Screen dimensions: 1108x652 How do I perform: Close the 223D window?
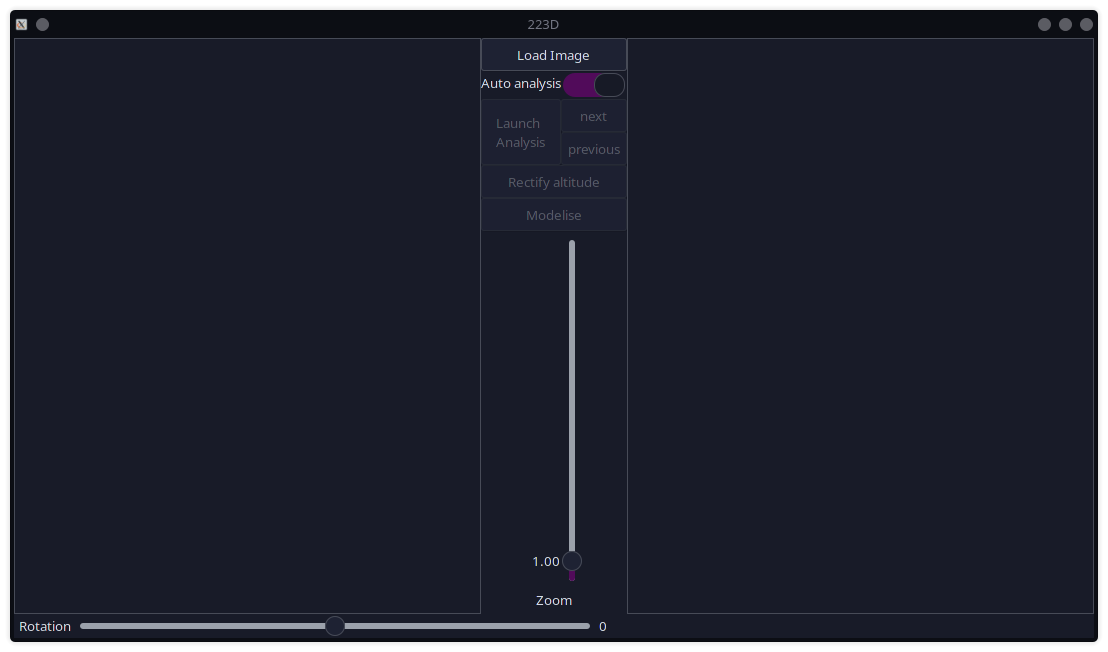1086,24
